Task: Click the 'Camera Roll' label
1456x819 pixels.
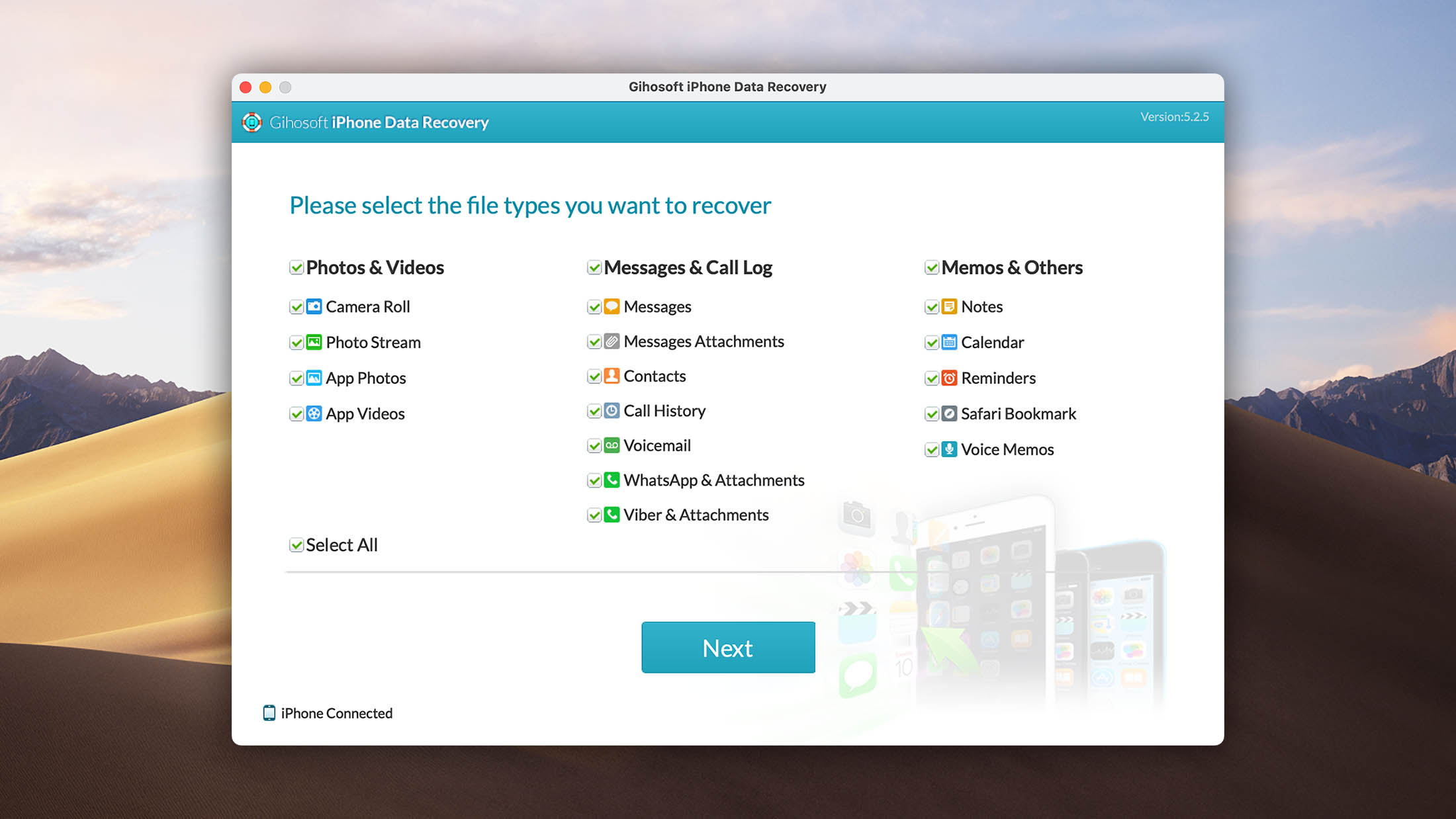Action: [368, 306]
